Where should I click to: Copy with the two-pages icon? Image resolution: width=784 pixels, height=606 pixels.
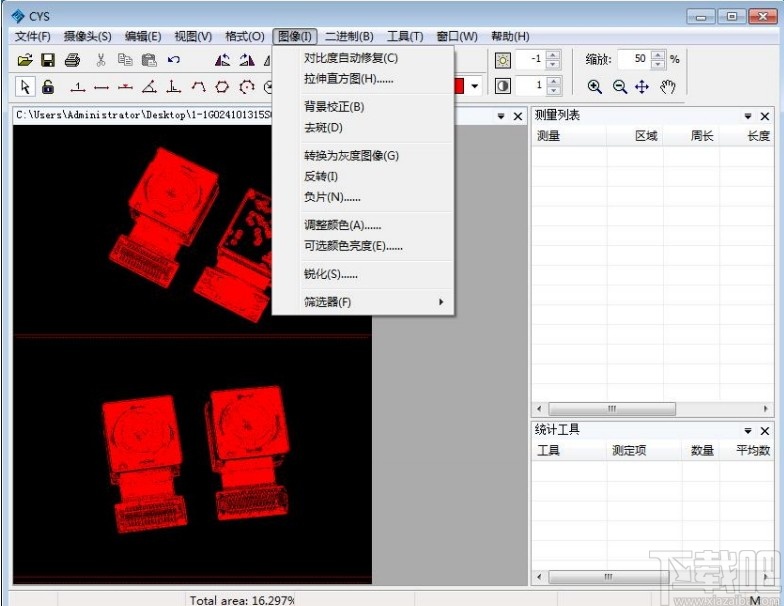point(125,60)
